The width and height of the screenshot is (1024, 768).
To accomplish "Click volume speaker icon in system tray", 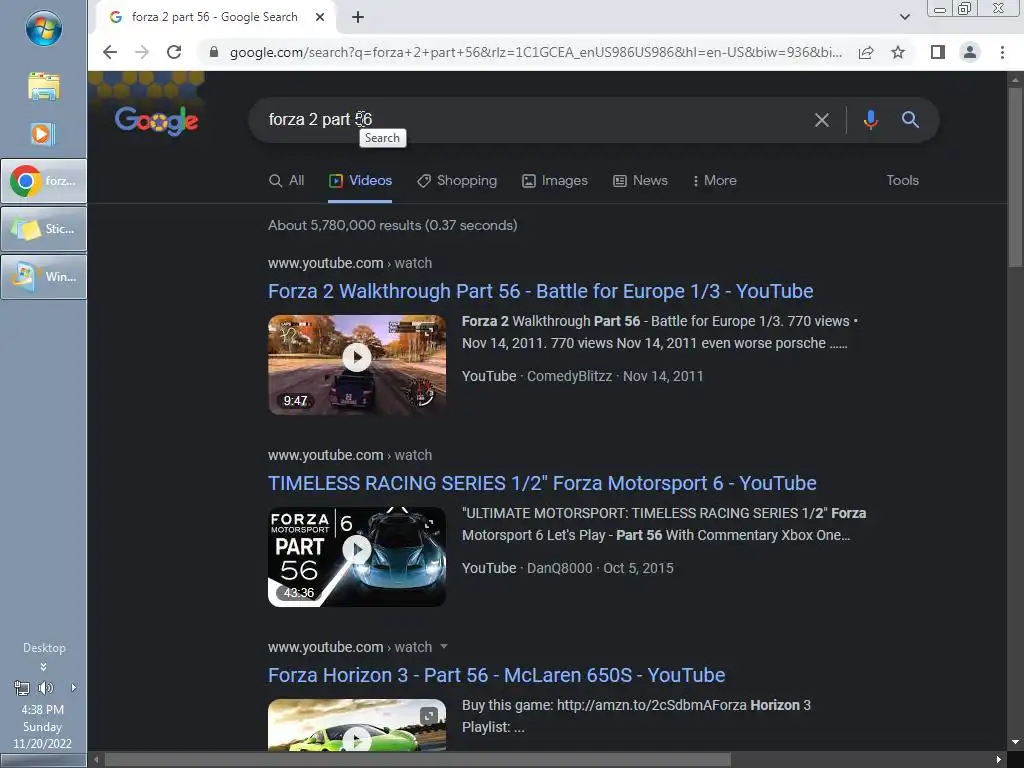I will tap(45, 688).
